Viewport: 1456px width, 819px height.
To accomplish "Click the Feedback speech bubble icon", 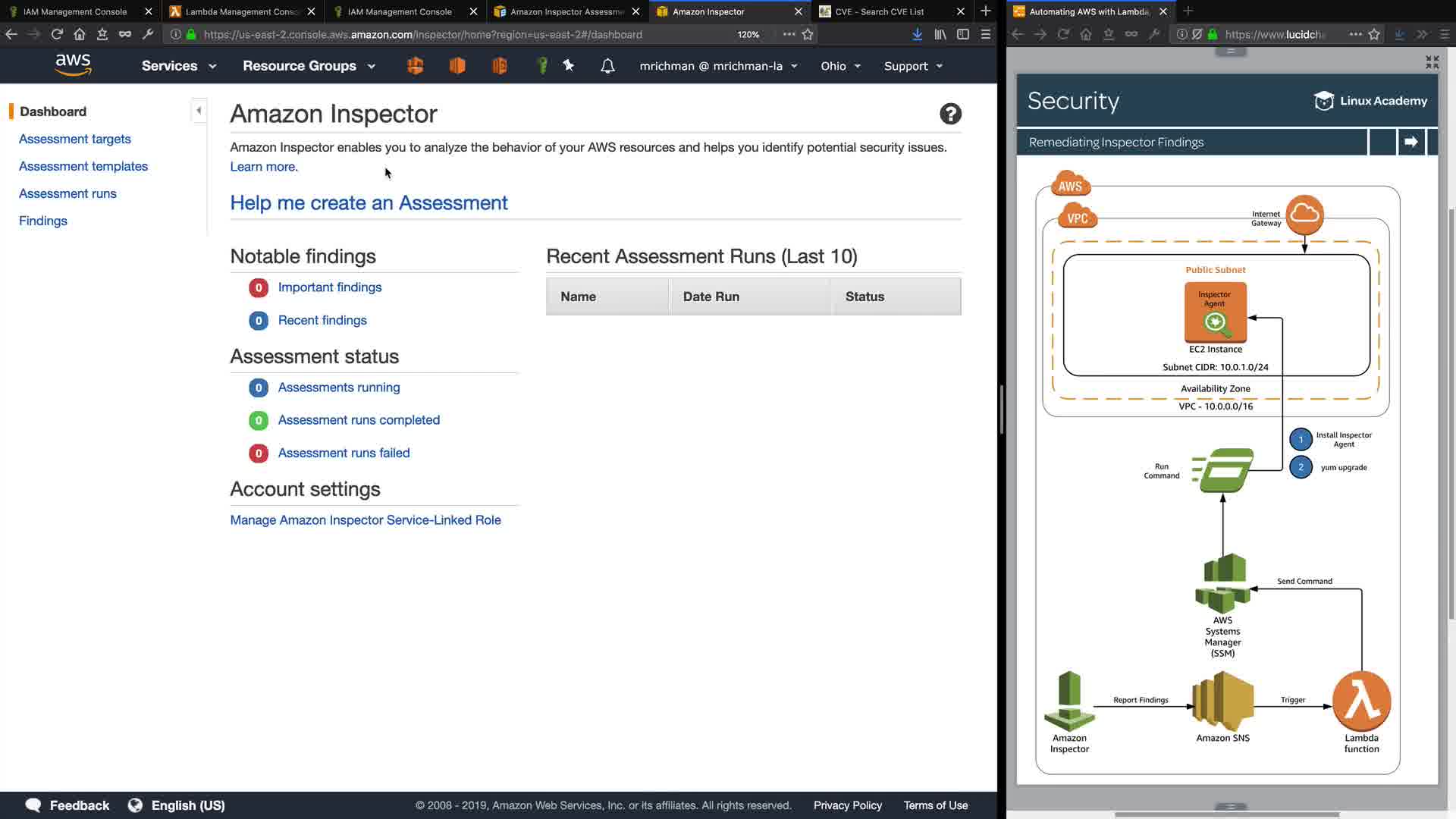I will tap(33, 805).
